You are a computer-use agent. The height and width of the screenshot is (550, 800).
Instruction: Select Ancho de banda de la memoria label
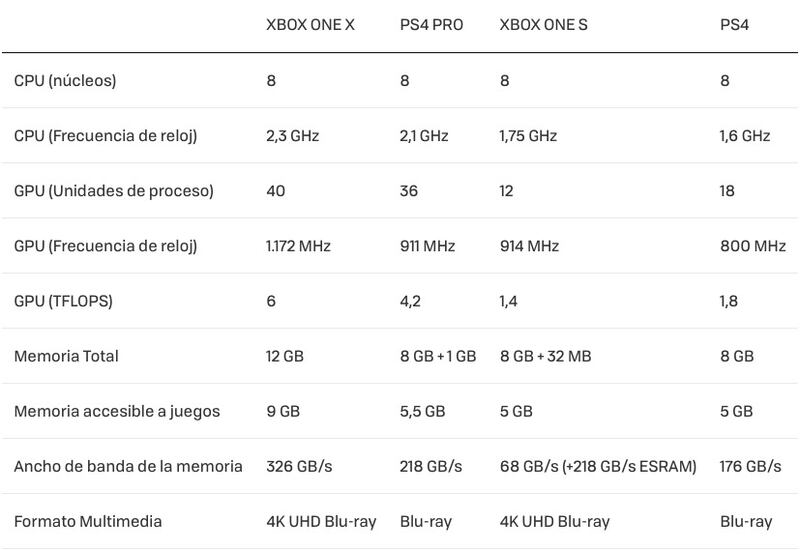[128, 466]
